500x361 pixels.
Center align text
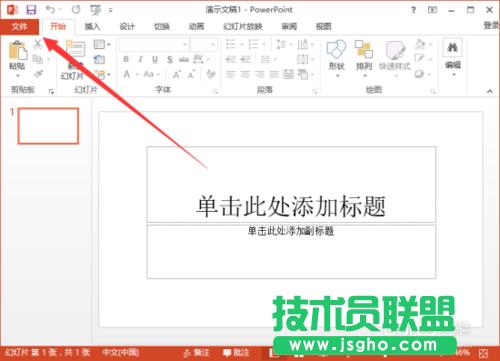[x=245, y=74]
